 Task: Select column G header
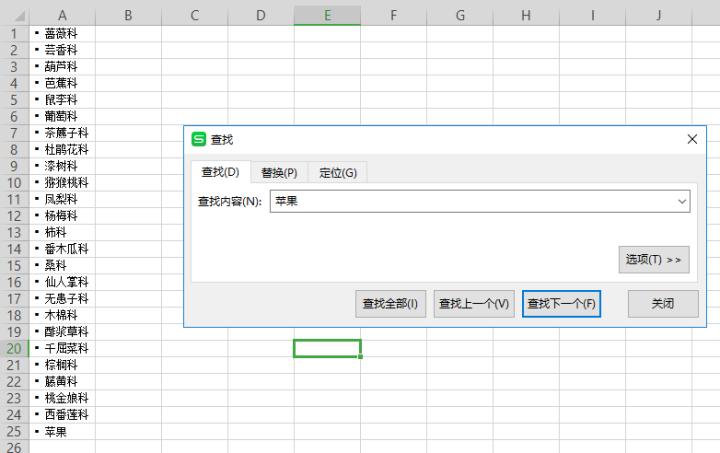[460, 16]
